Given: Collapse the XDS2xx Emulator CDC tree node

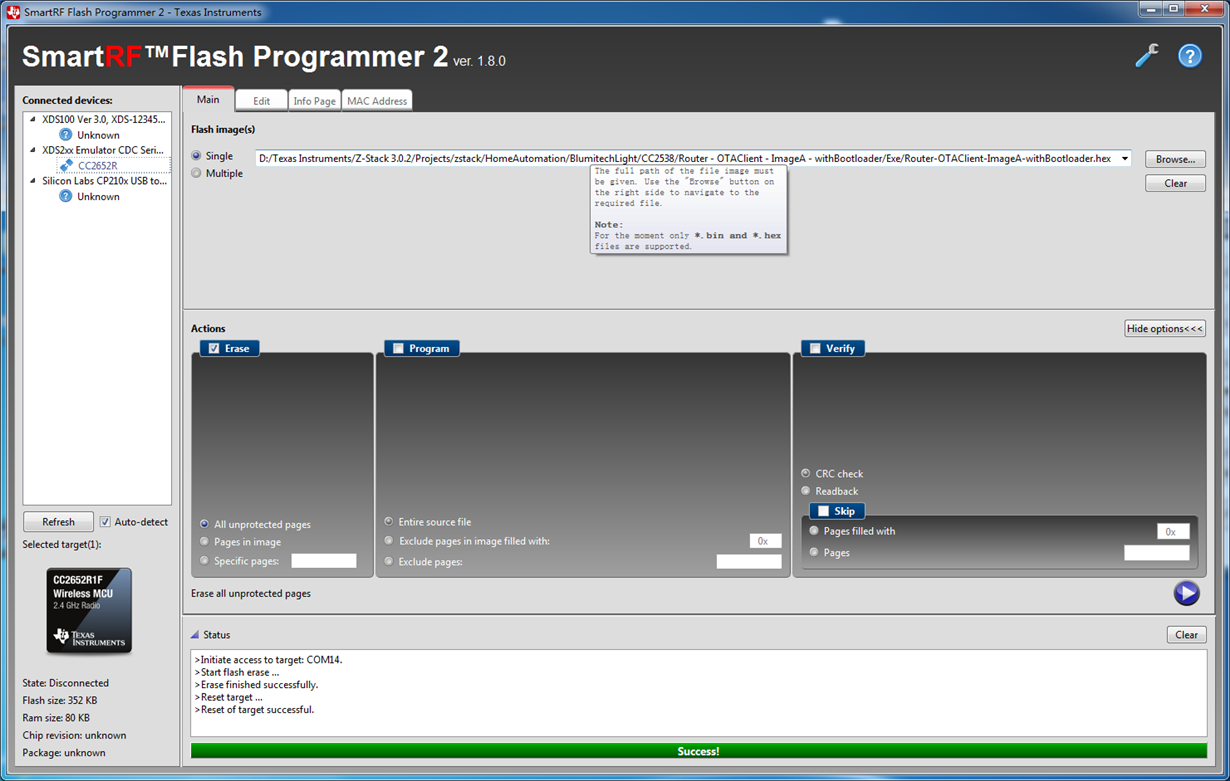Looking at the screenshot, I should coord(32,150).
